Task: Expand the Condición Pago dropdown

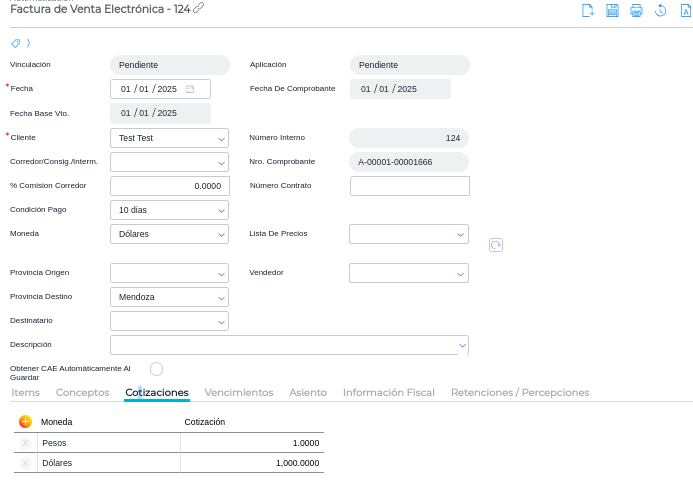Action: [x=169, y=210]
